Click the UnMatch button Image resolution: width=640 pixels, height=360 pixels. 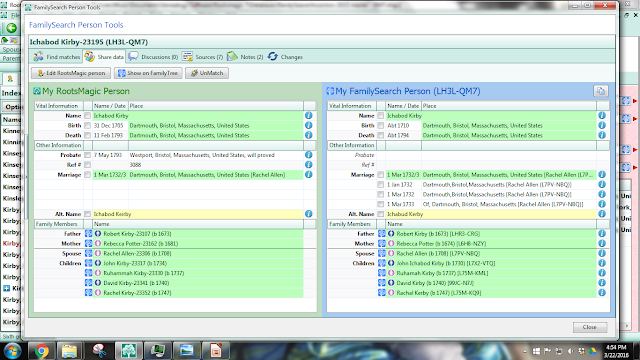pyautogui.click(x=207, y=73)
